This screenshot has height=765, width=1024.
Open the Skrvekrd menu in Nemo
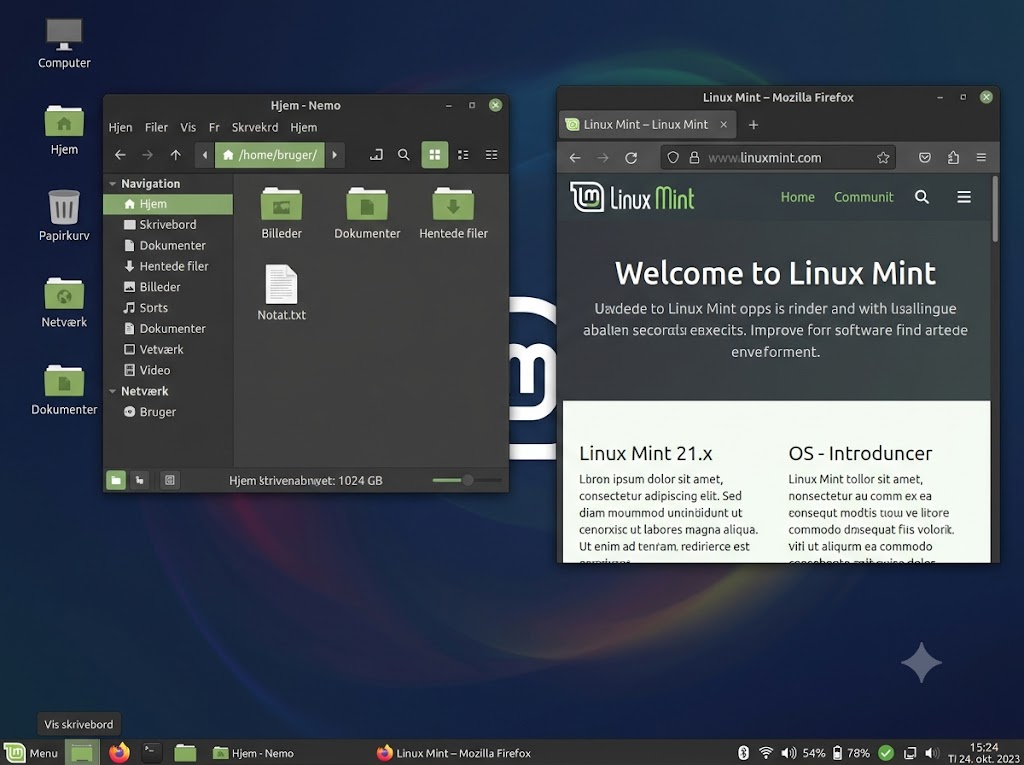(x=255, y=127)
